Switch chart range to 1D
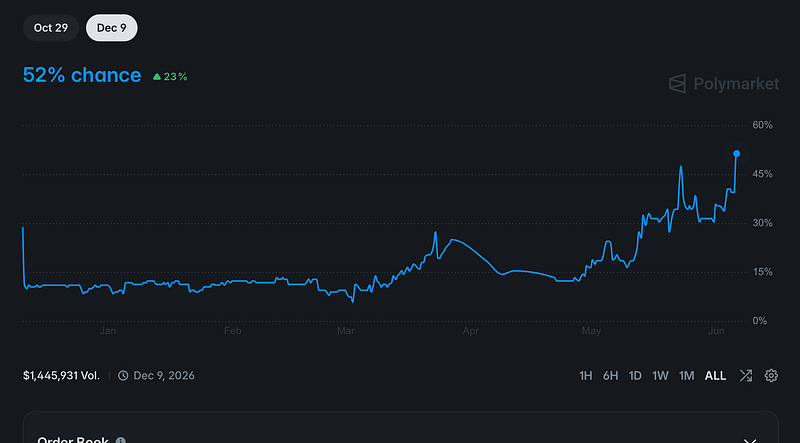 pyautogui.click(x=635, y=376)
